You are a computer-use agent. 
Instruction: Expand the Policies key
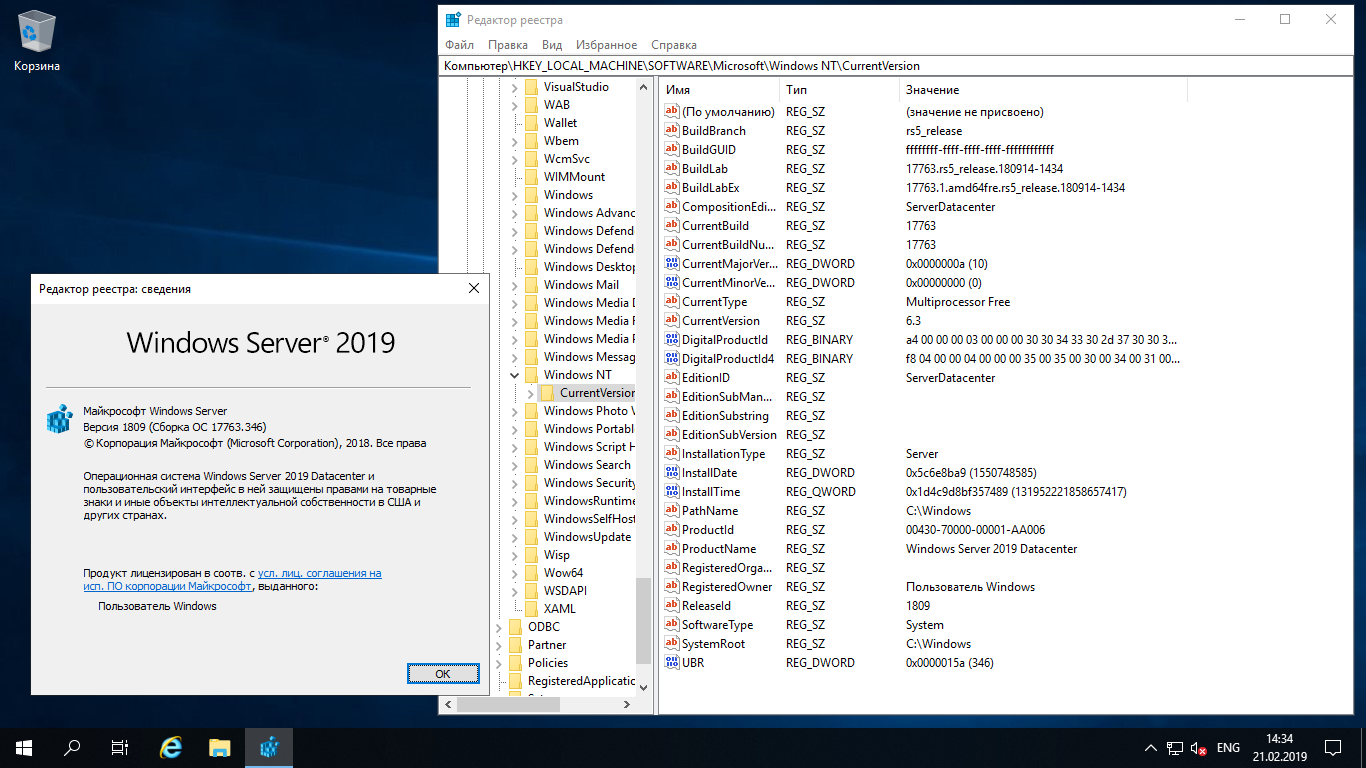tap(499, 663)
